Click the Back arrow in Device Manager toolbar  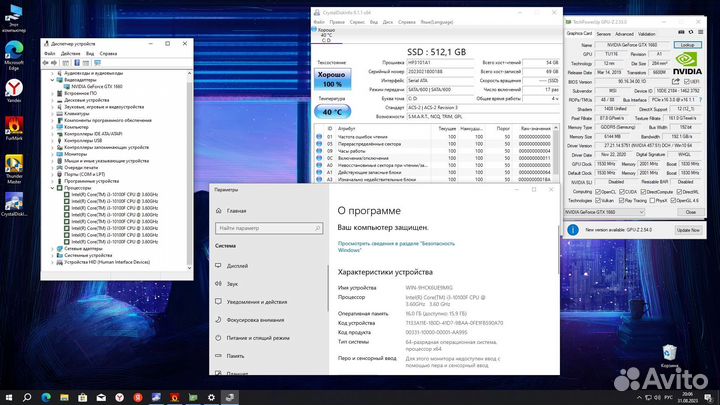pos(46,63)
